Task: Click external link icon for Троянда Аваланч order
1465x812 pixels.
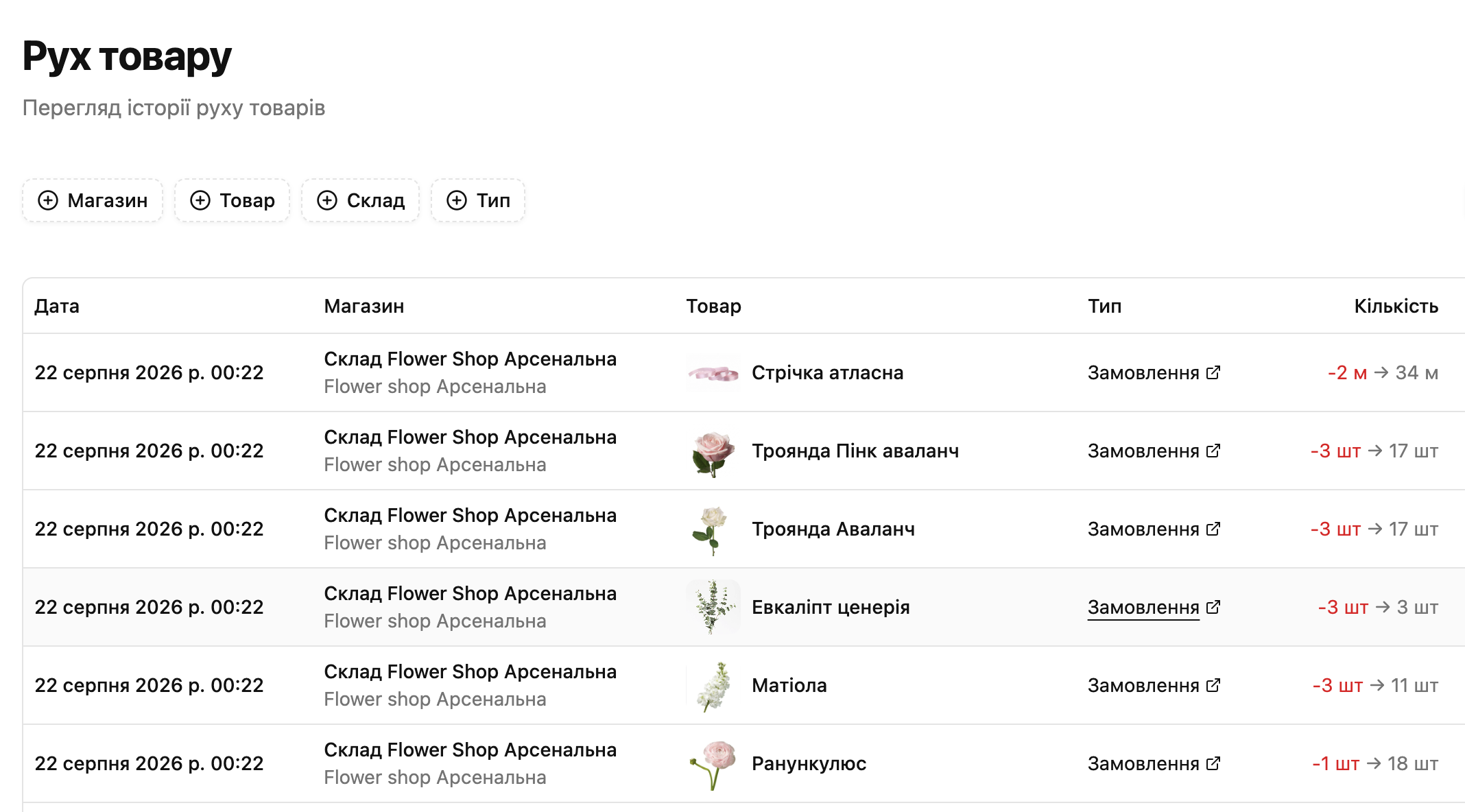Action: click(x=1213, y=529)
